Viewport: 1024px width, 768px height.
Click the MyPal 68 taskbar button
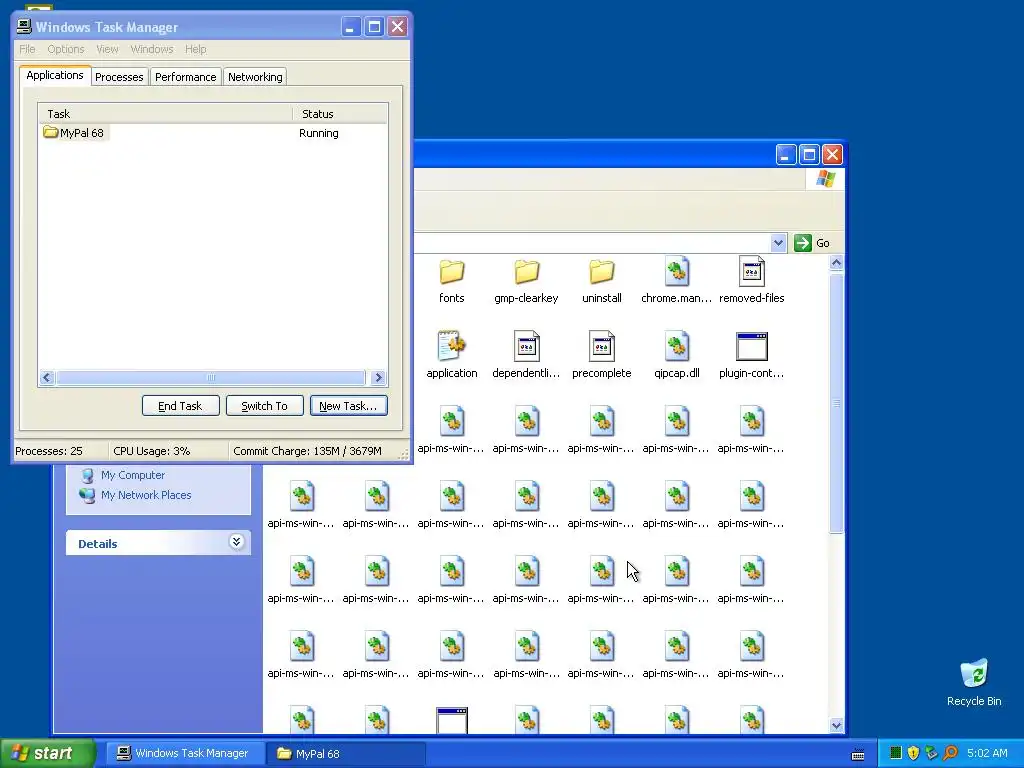(346, 753)
